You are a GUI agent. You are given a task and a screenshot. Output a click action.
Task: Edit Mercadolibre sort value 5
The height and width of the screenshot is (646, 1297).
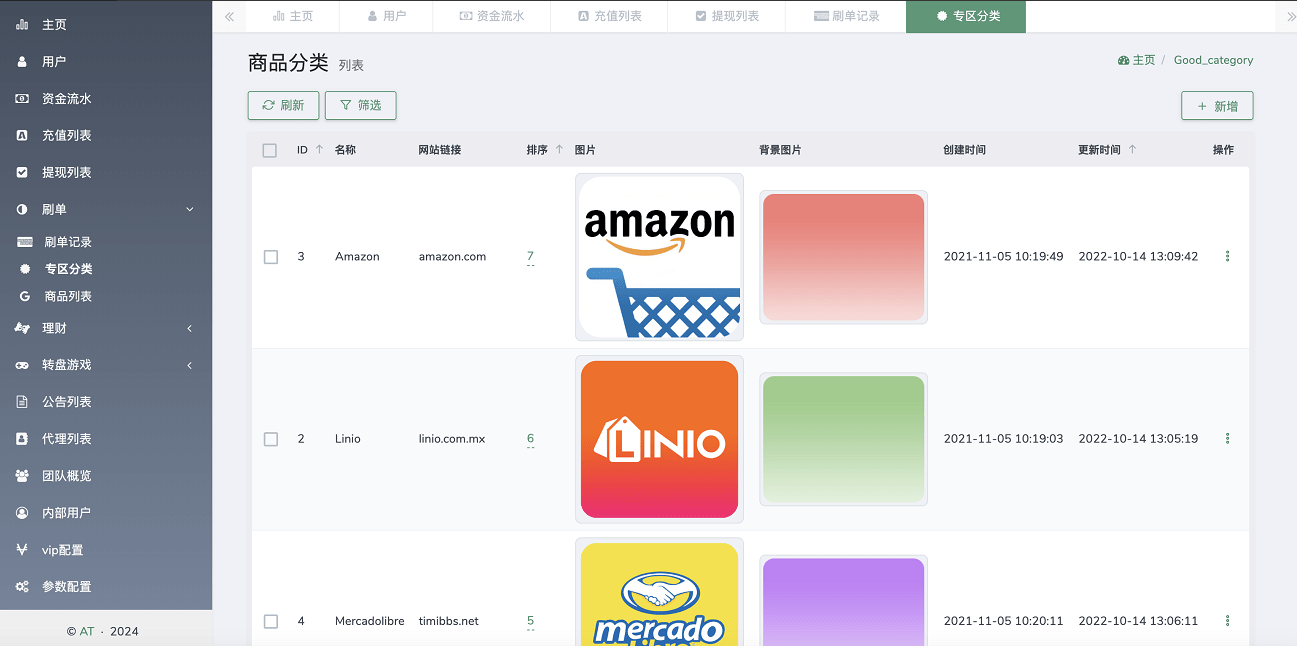click(x=530, y=620)
